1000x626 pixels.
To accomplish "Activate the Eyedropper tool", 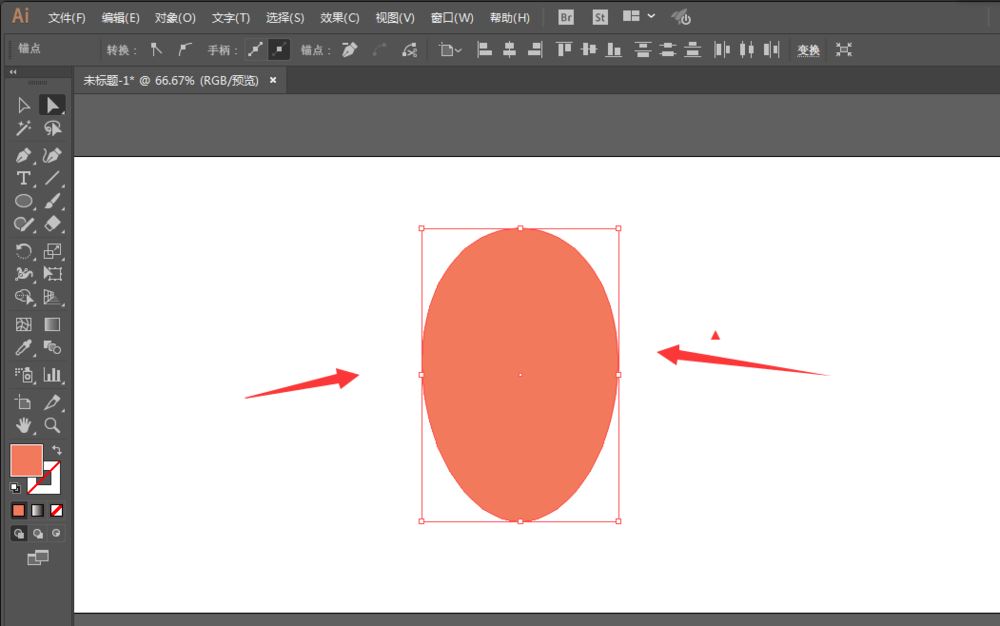I will (24, 348).
